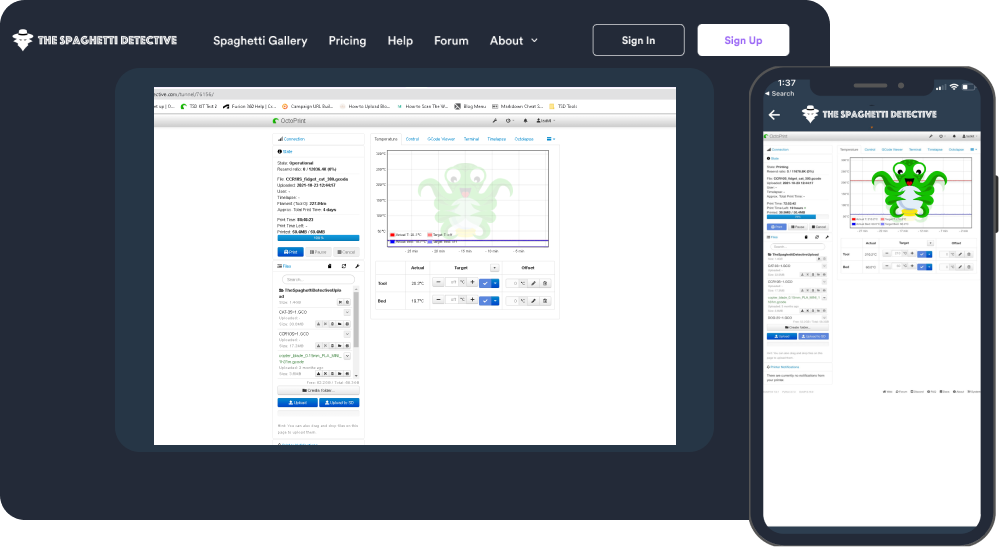Click the Sign Up button
The image size is (1000, 547).
(x=743, y=40)
